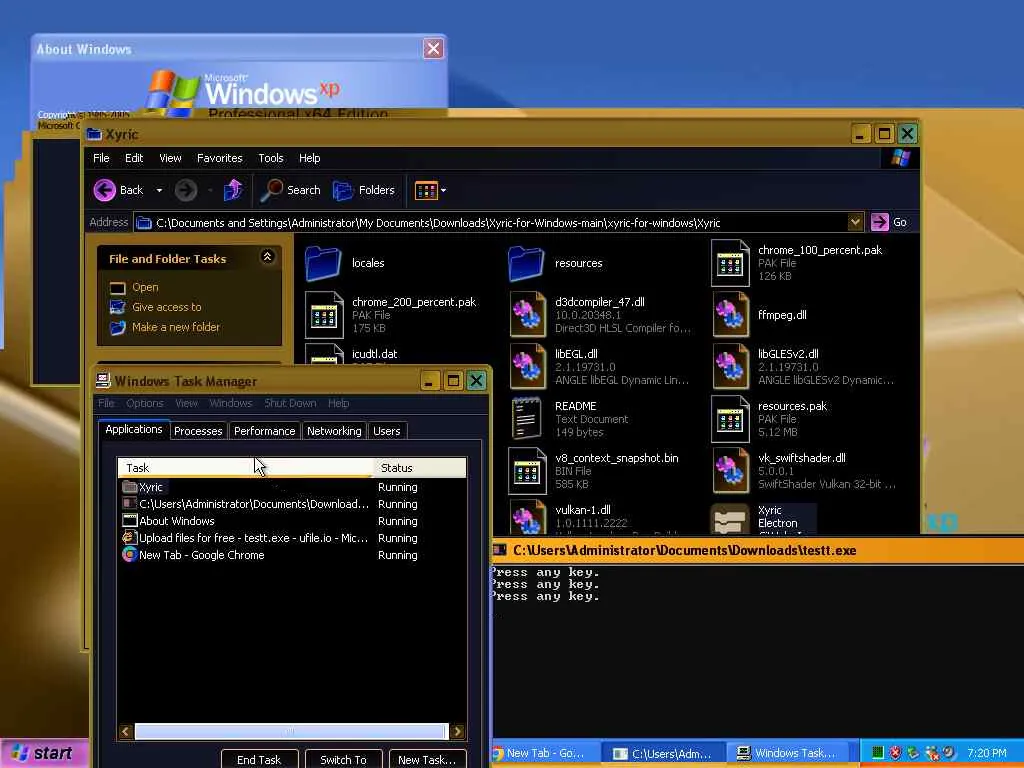This screenshot has height=768, width=1024.
Task: Click the greyed Forward arrow icon
Action: [x=185, y=190]
